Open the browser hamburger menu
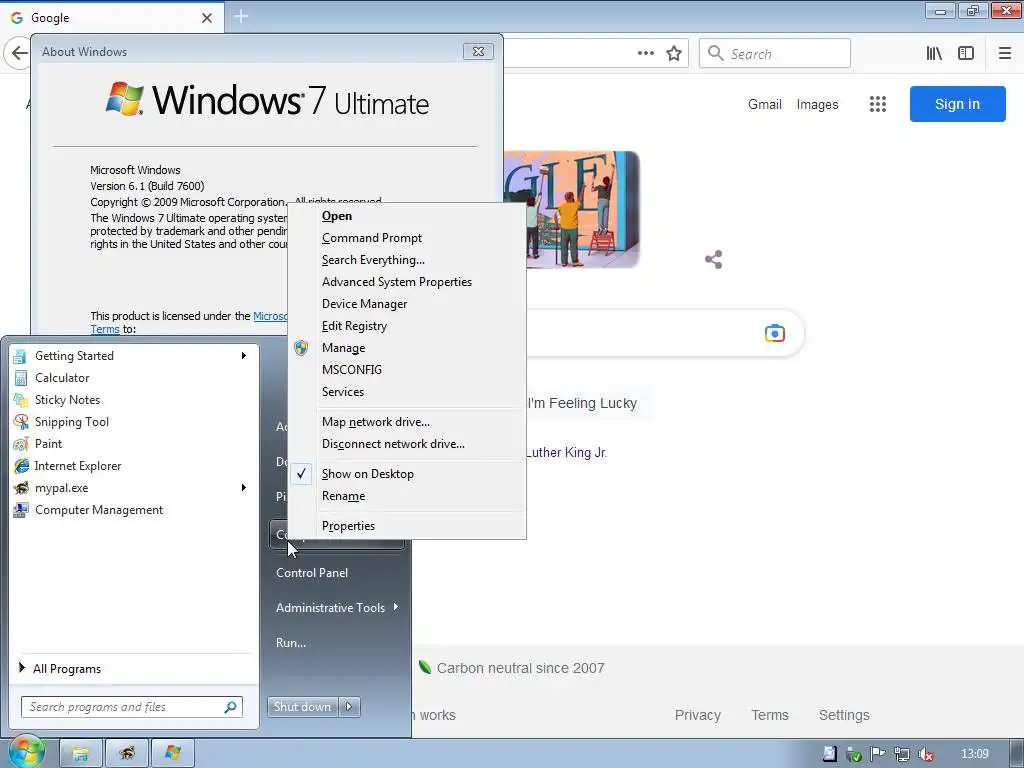Viewport: 1024px width, 768px height. (1004, 54)
